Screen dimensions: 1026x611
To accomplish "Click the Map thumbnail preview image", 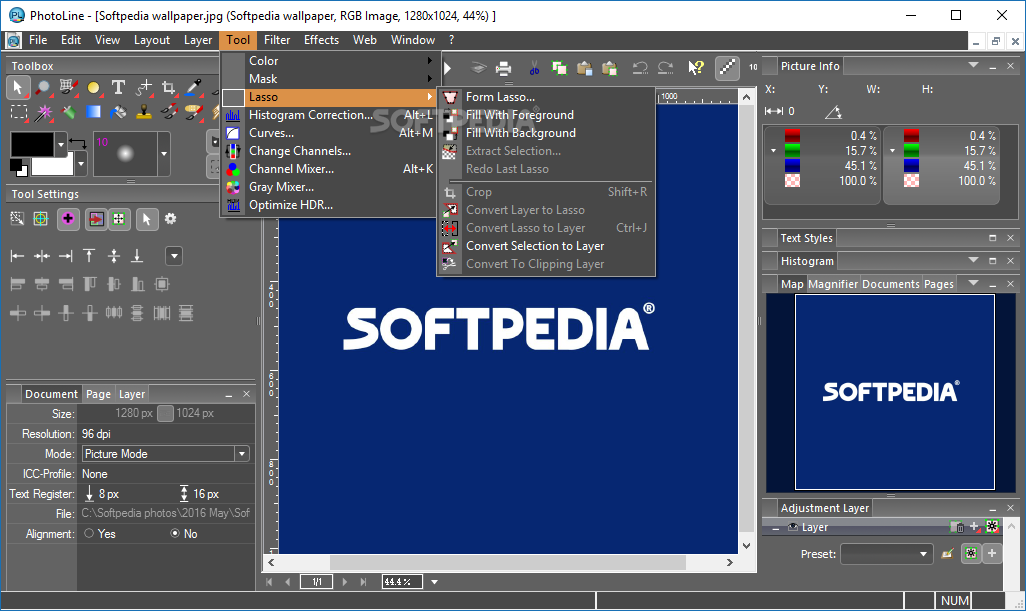I will tap(894, 392).
